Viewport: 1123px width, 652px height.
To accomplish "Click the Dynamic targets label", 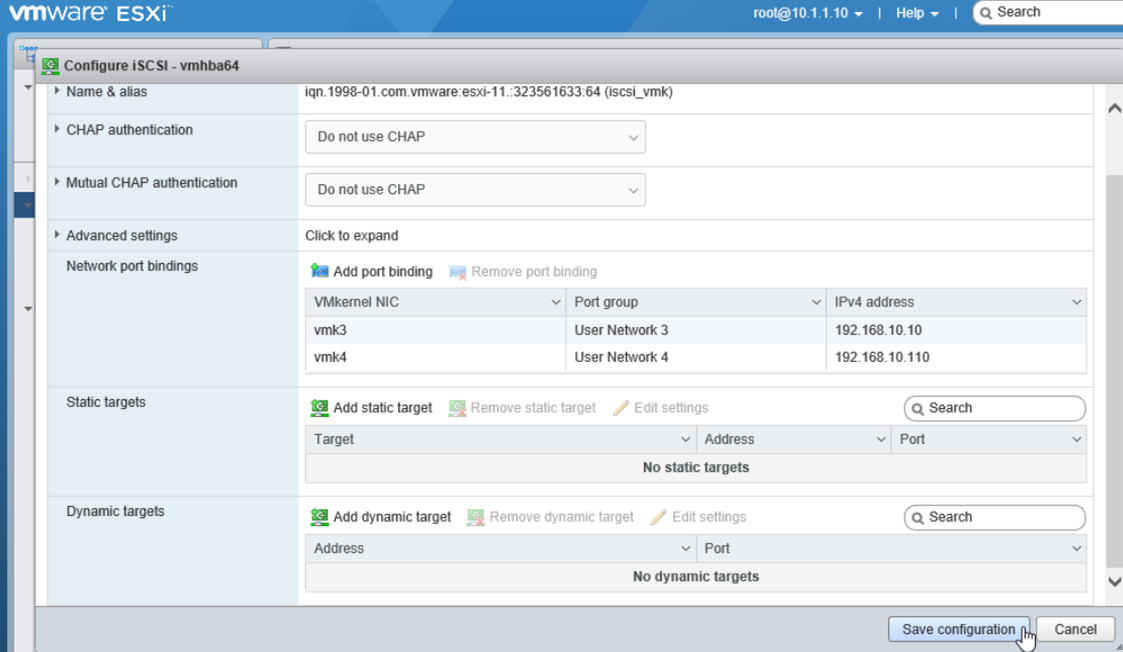I will pyautogui.click(x=115, y=512).
